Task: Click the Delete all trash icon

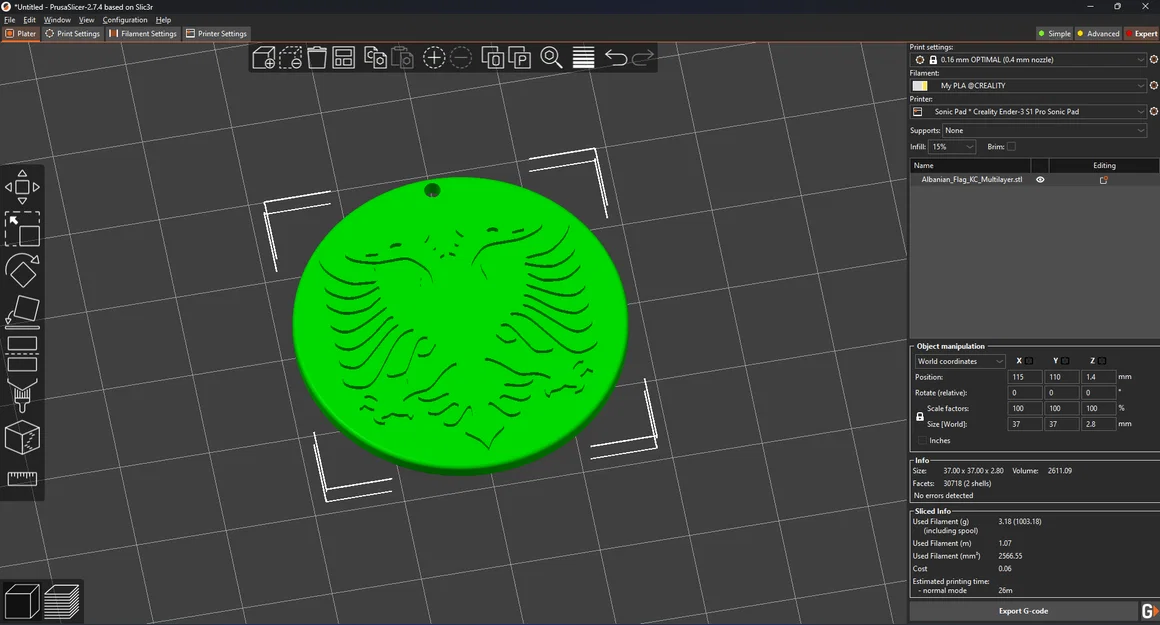Action: click(x=317, y=58)
